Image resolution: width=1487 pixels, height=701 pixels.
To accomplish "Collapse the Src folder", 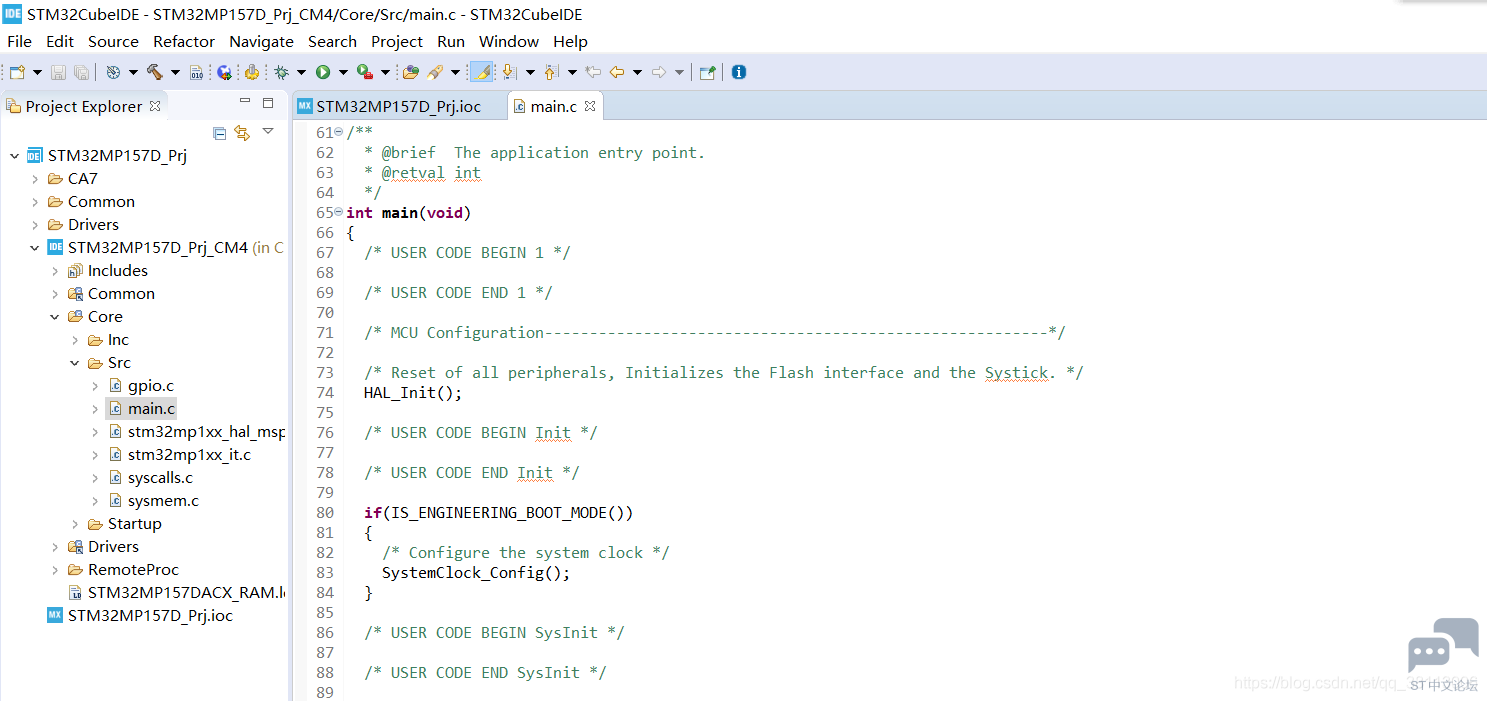I will point(75,363).
